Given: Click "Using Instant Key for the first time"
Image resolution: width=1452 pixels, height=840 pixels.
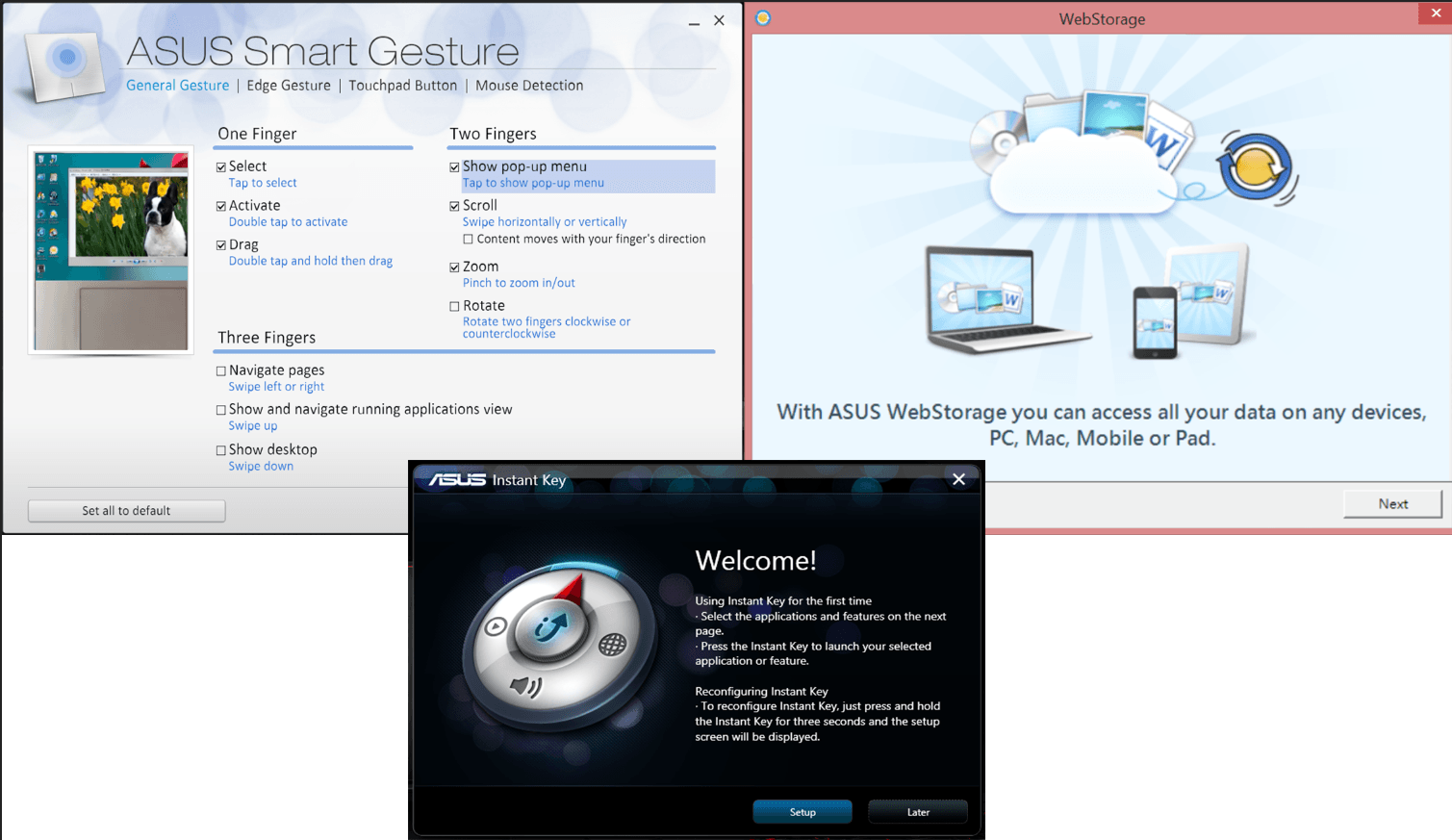Looking at the screenshot, I should coord(783,600).
